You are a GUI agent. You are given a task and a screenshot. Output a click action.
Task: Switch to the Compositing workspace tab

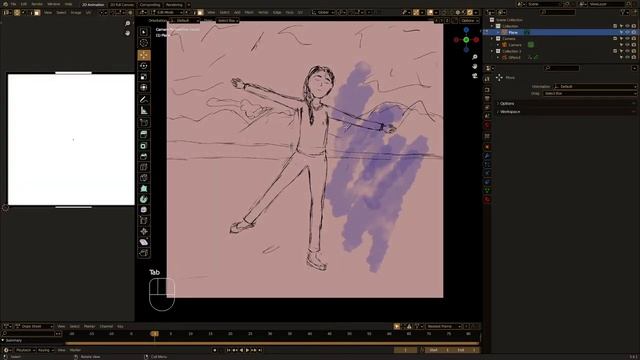click(x=150, y=4)
